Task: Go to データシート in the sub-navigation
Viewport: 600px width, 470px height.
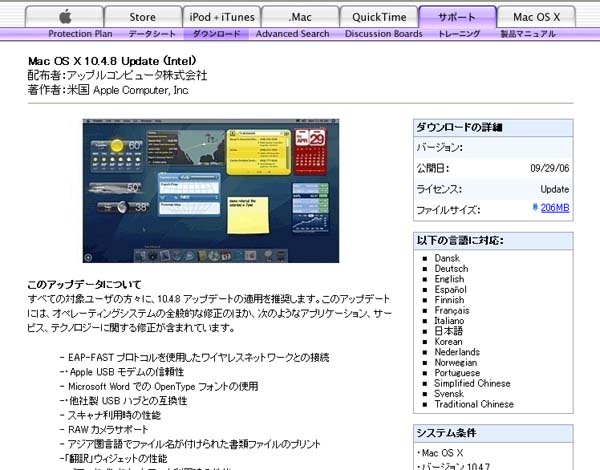Action: [x=152, y=34]
